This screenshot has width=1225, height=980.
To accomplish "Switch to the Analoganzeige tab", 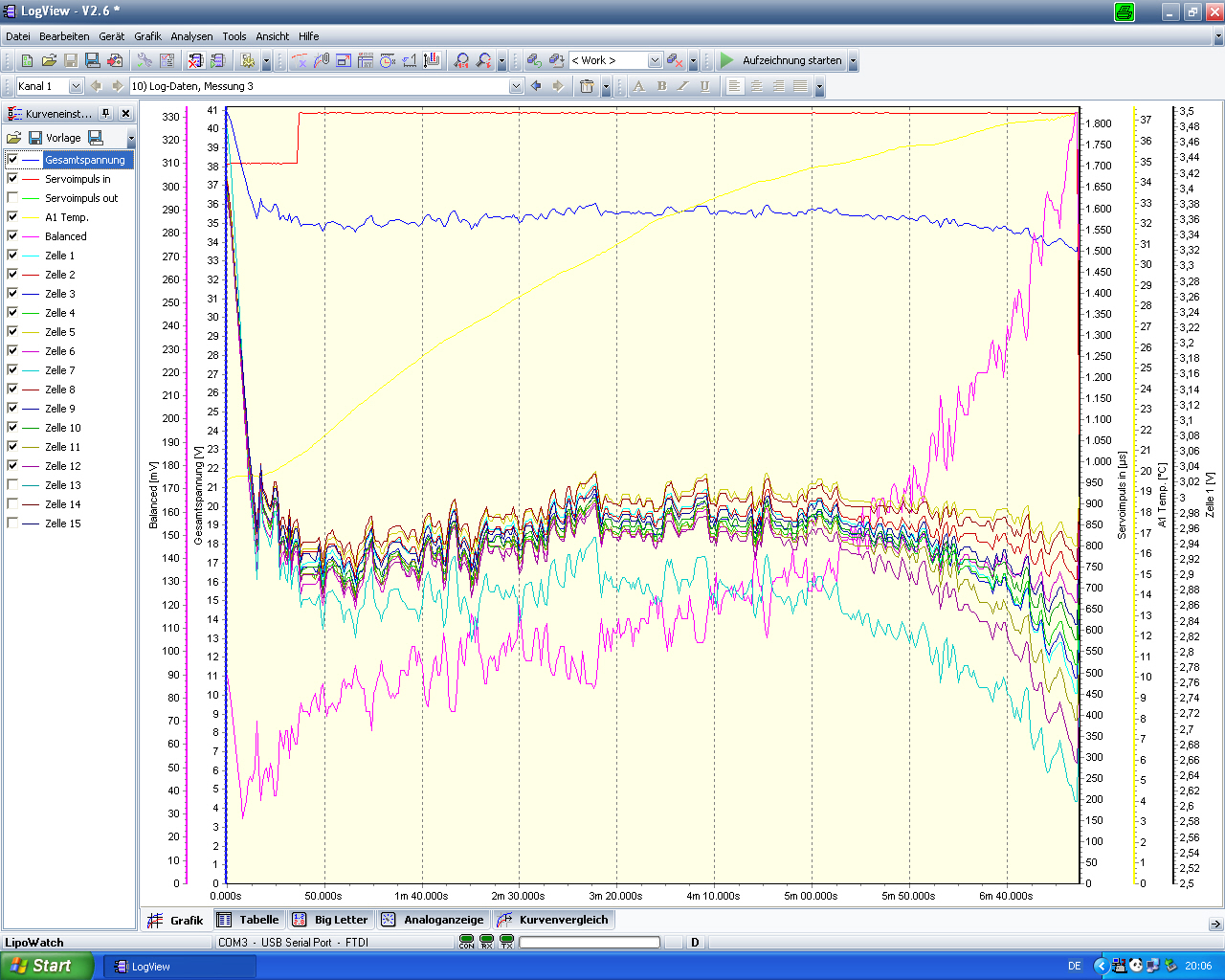I will pos(433,920).
